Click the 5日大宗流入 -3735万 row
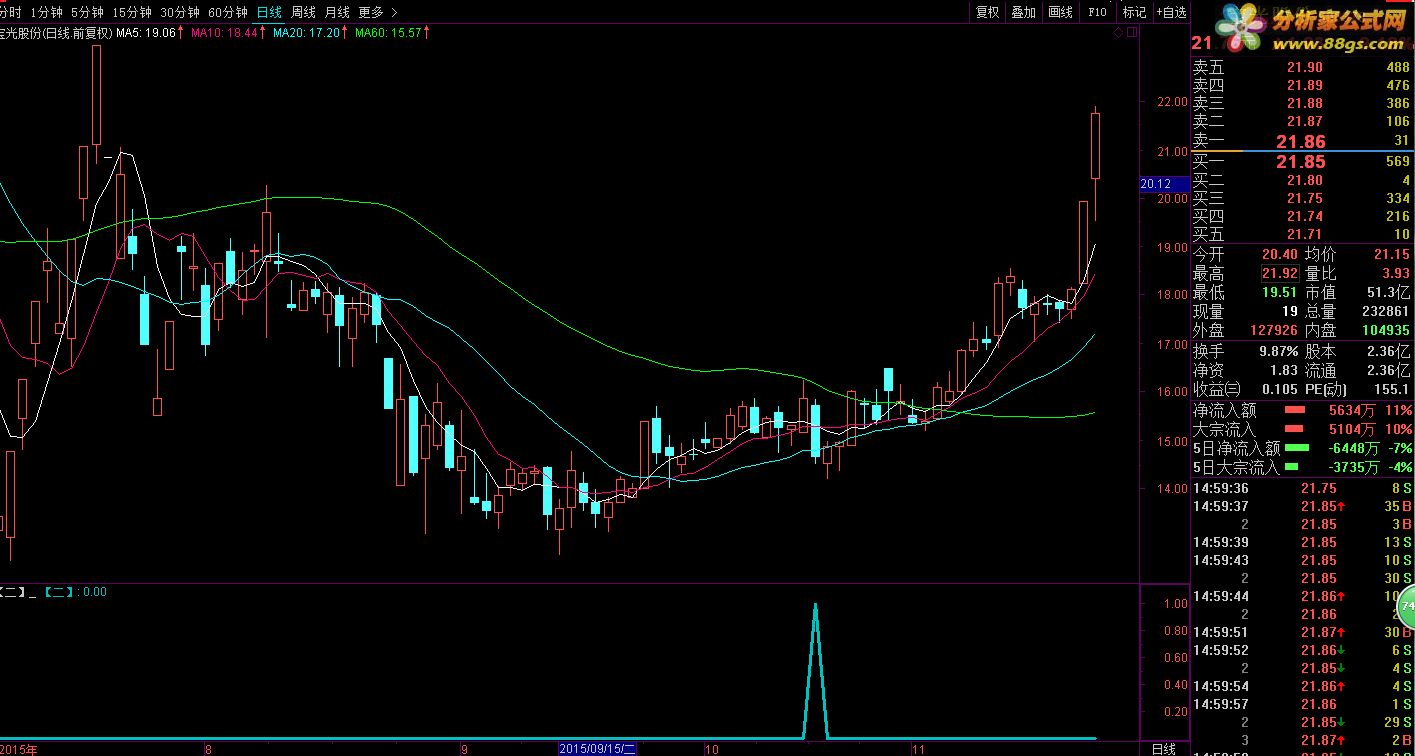The image size is (1415, 756). tap(1302, 467)
